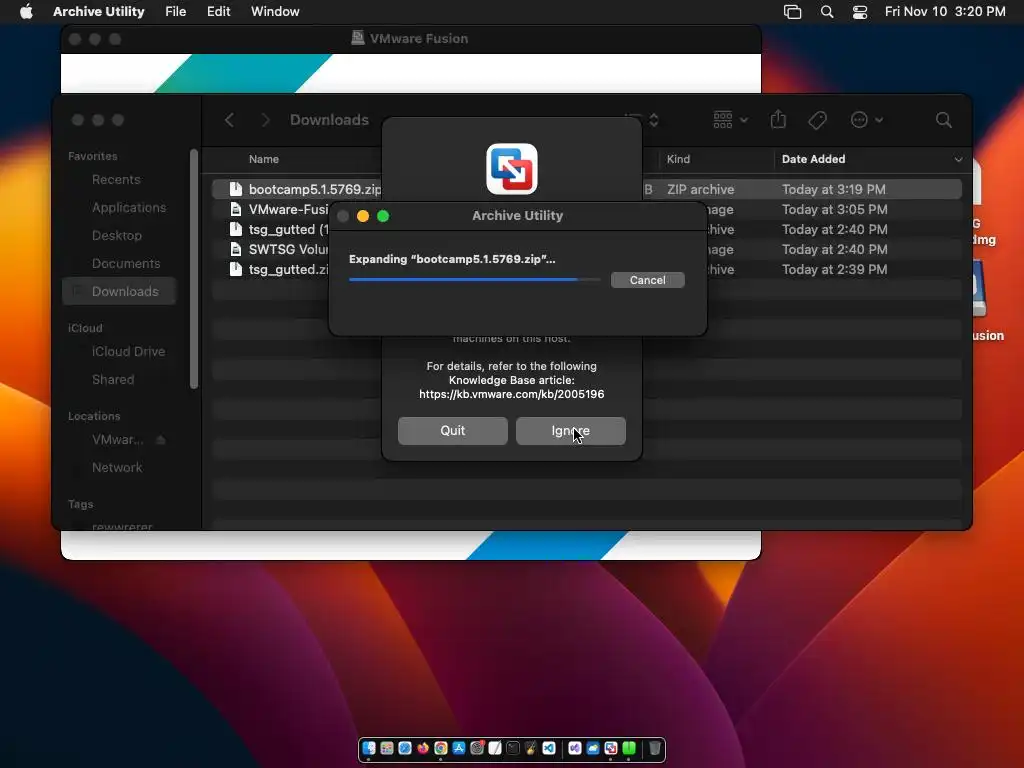1024x768 pixels.
Task: Open System Settings from the Dock
Action: [x=477, y=748]
